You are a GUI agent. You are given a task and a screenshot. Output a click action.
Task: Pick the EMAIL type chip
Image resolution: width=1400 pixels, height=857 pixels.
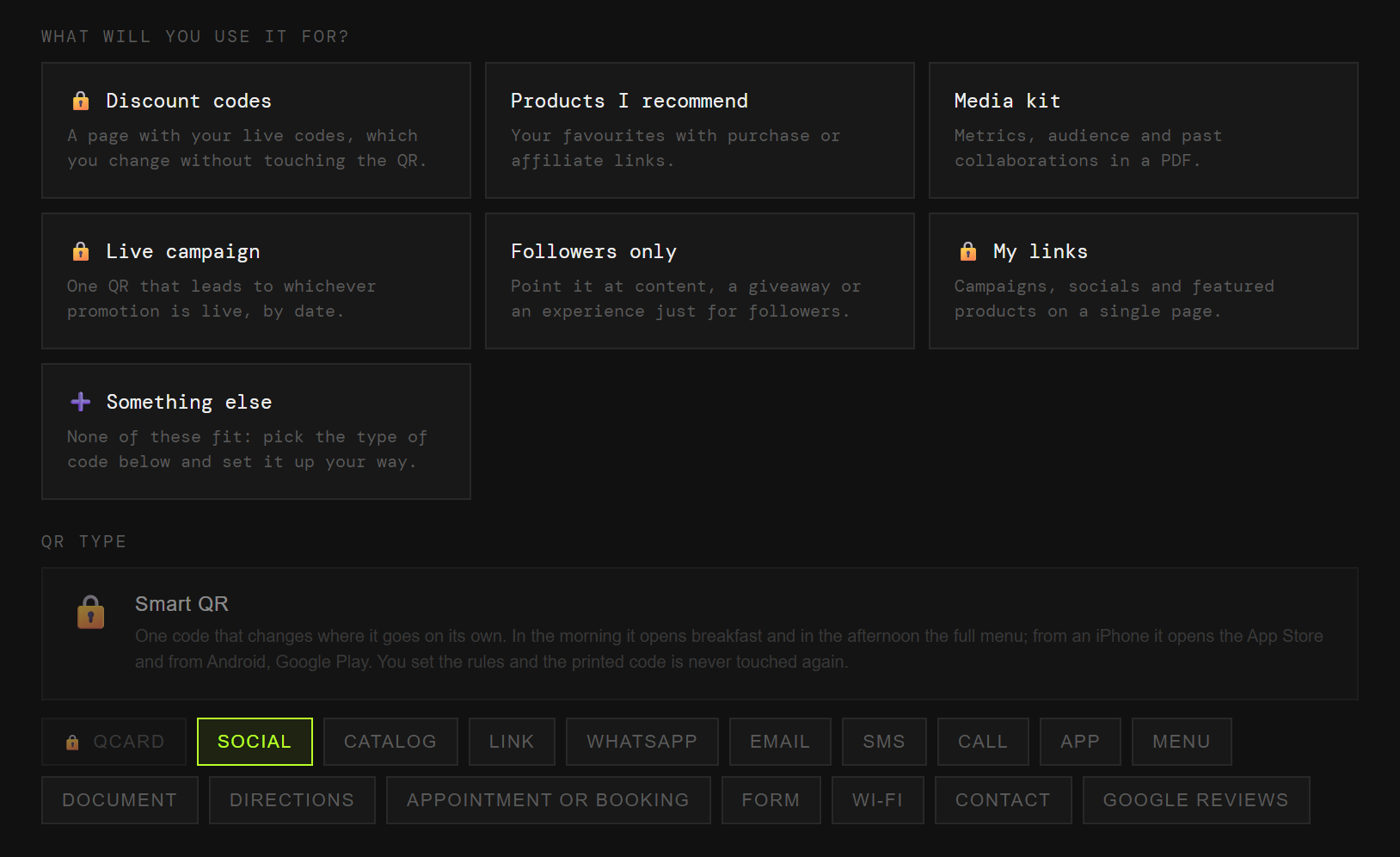780,742
